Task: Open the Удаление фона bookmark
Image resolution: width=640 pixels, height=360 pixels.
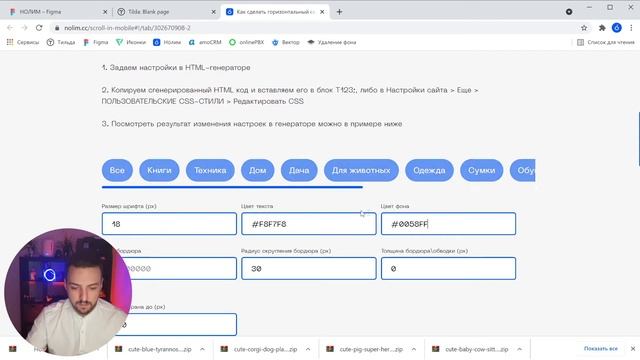Action: pos(331,42)
